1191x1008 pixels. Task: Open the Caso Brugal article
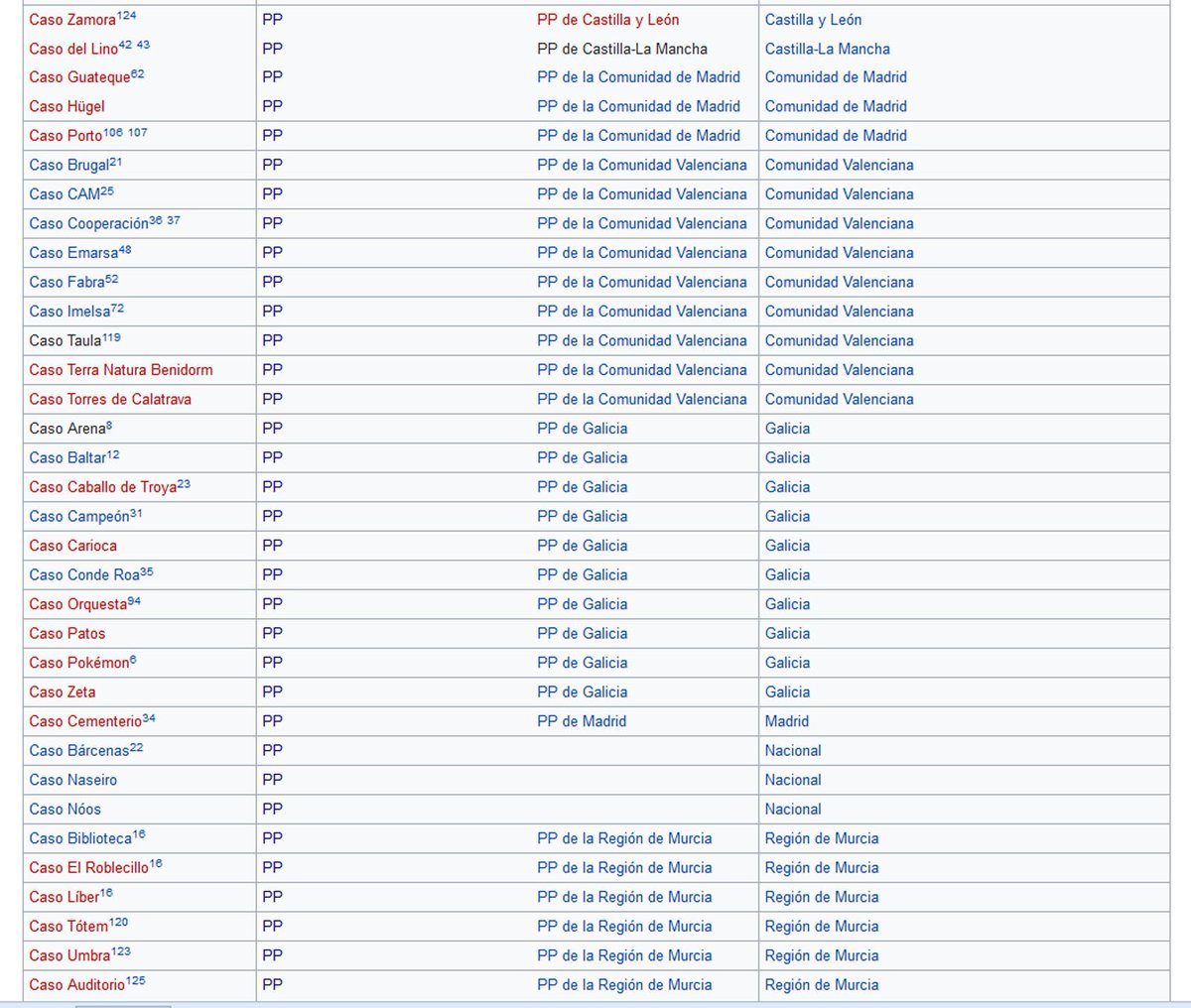(x=68, y=166)
